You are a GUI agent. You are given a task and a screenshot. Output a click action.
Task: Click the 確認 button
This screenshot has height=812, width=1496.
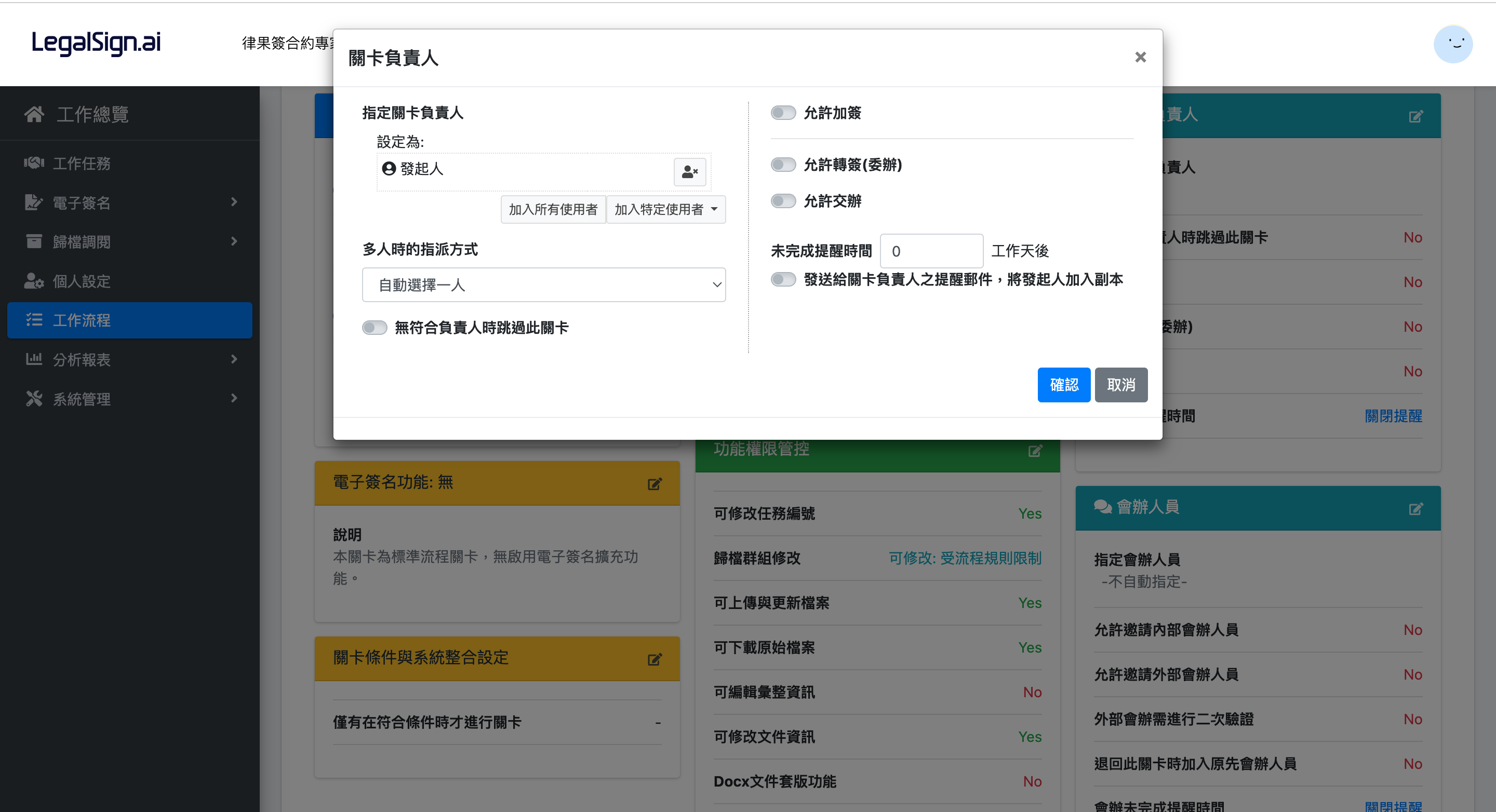tap(1063, 384)
